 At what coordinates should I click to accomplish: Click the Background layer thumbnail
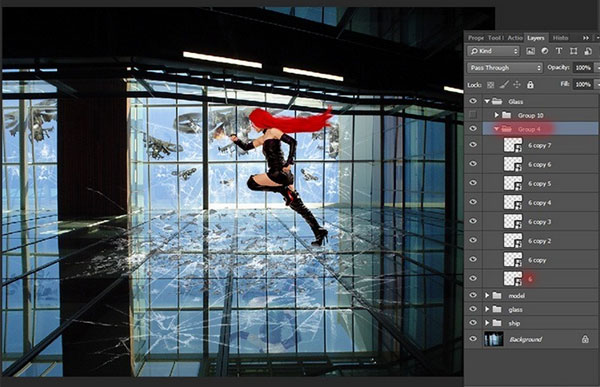pos(494,339)
